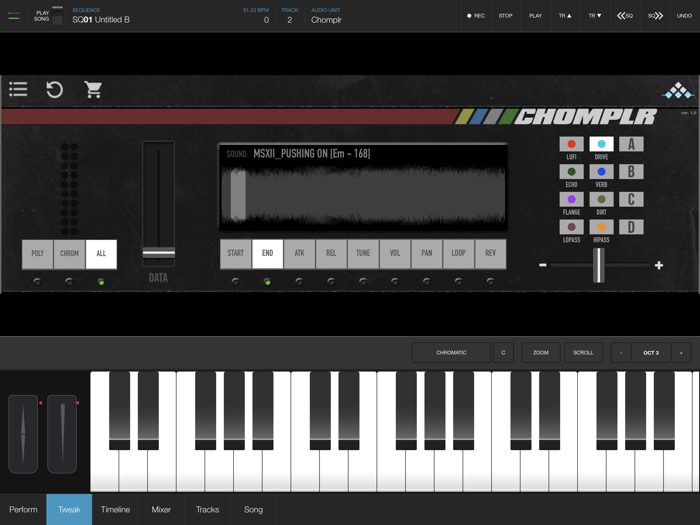Image resolution: width=700 pixels, height=525 pixels.
Task: Select preset bank B
Action: tap(631, 172)
